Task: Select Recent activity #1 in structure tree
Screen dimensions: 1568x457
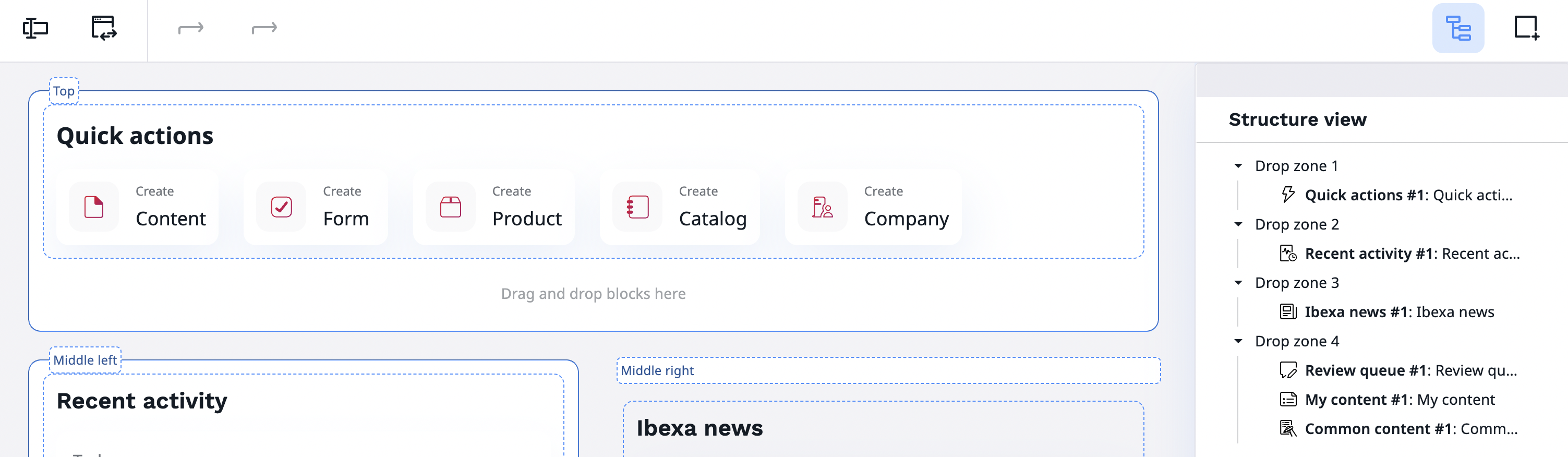Action: (1411, 254)
